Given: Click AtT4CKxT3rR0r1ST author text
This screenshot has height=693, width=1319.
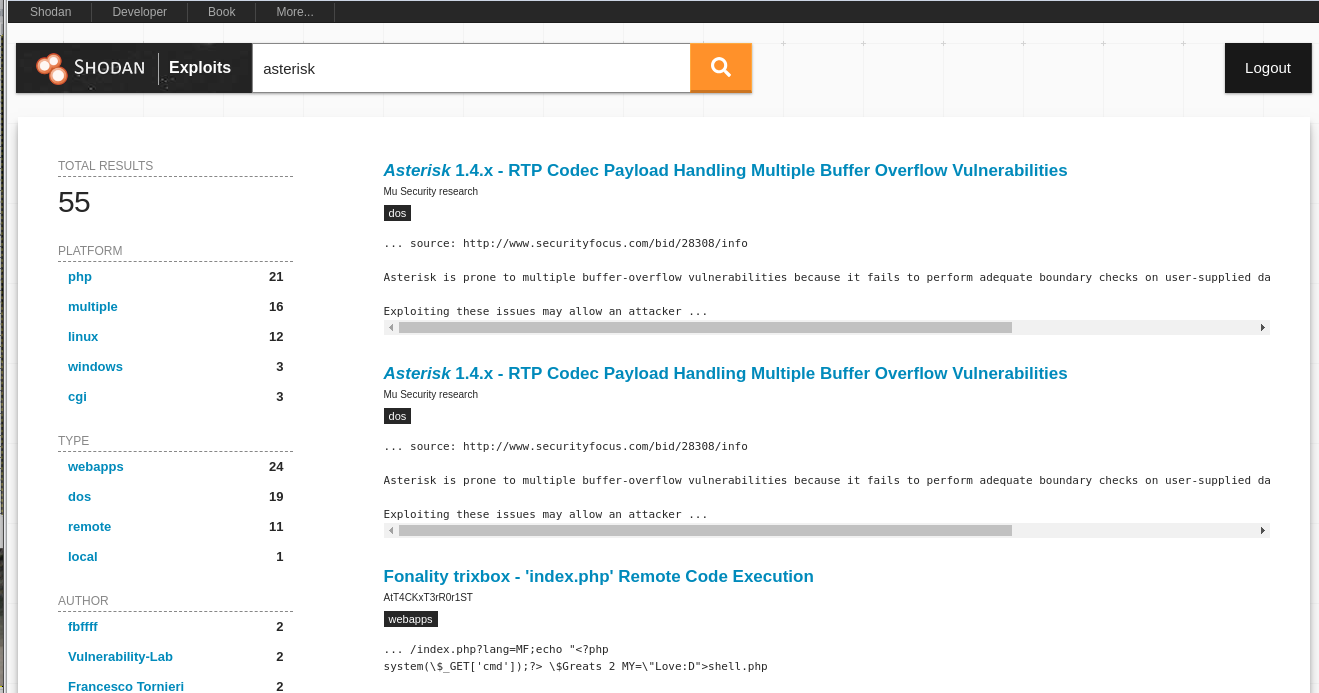Looking at the screenshot, I should coord(428,597).
